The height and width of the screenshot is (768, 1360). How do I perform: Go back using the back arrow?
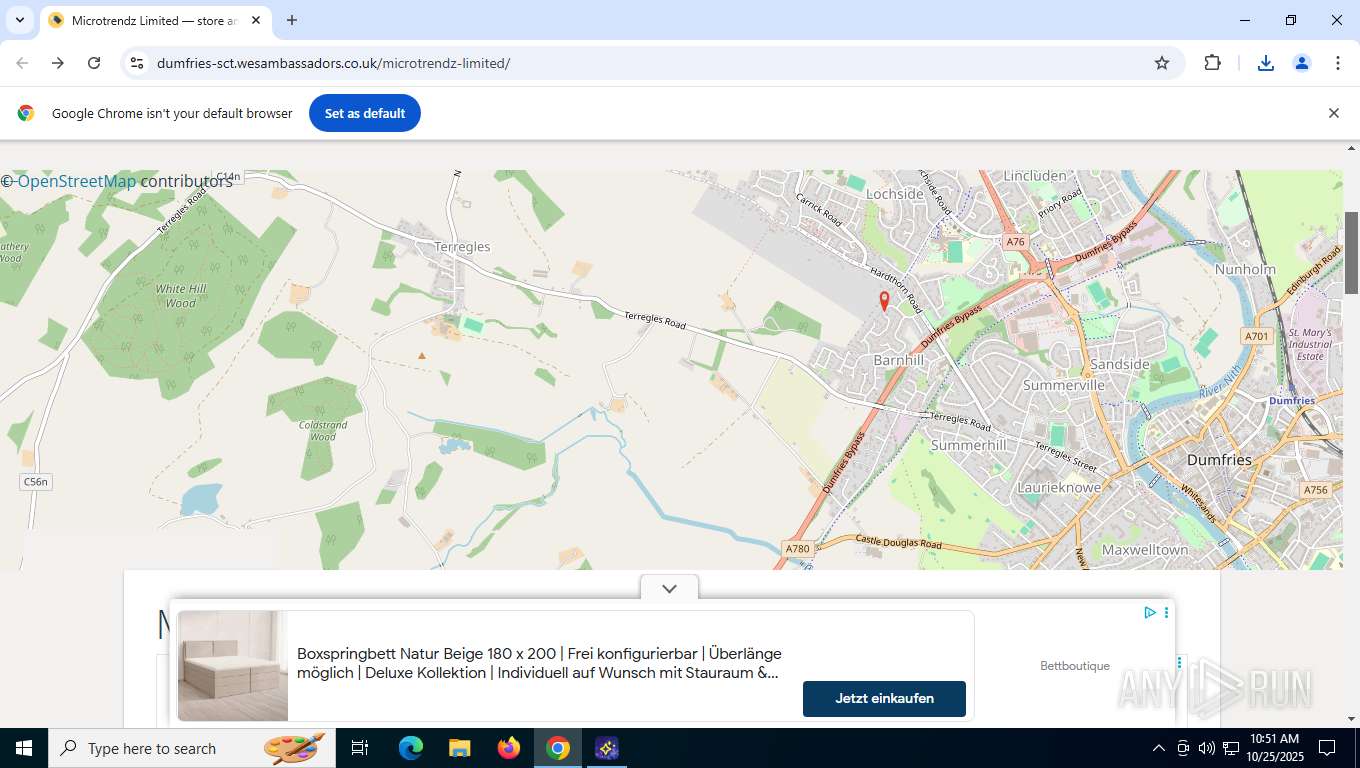[22, 63]
